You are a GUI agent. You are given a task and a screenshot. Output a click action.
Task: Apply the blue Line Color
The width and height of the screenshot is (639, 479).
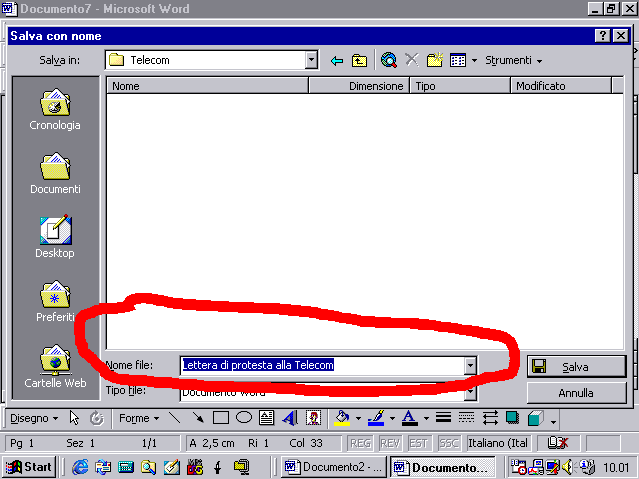376,418
